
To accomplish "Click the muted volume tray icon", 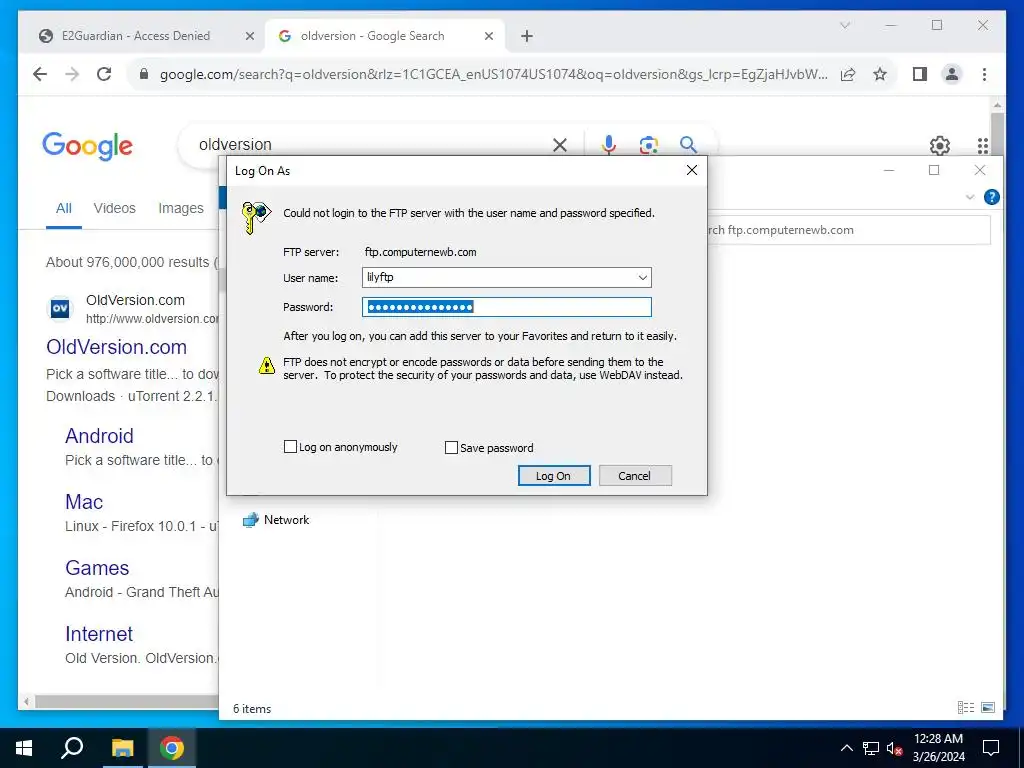I will coord(894,748).
